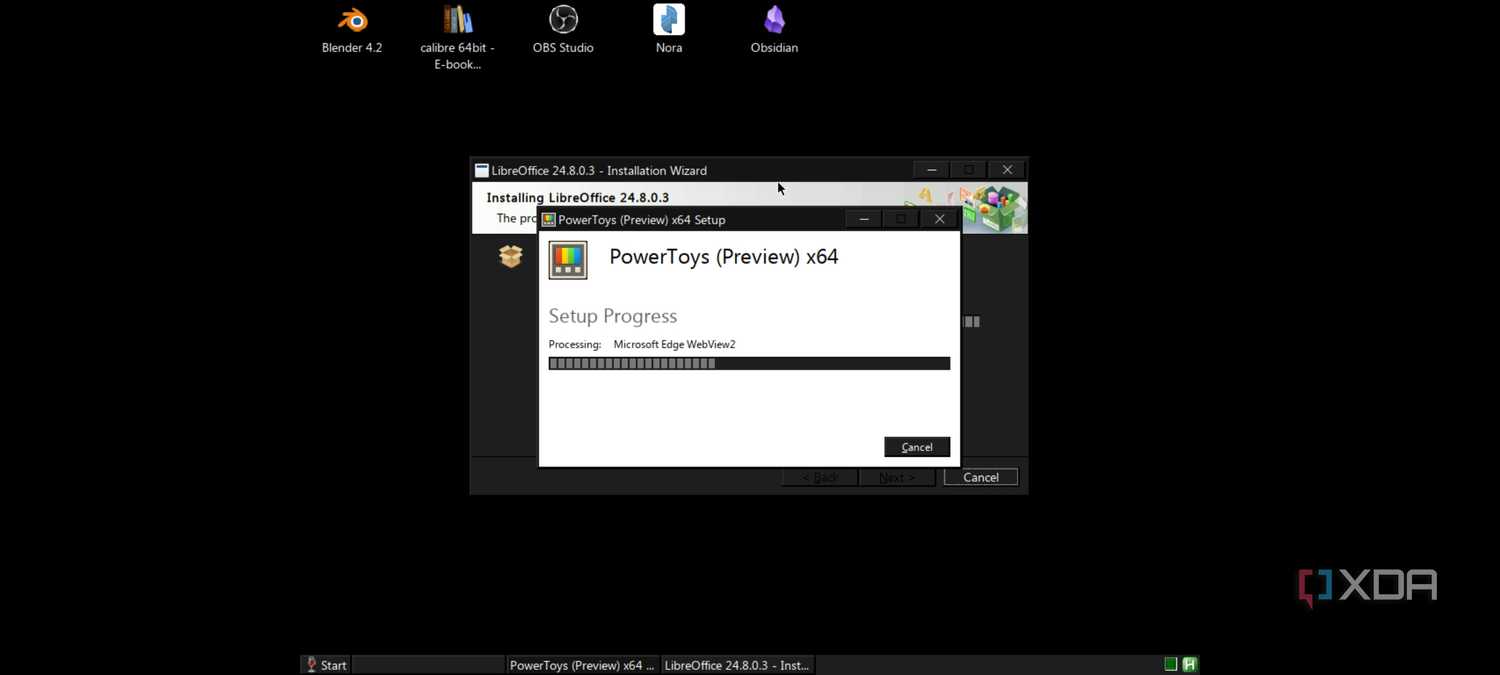Maximize the LibreOffice Installation Wizard window

pyautogui.click(x=969, y=170)
